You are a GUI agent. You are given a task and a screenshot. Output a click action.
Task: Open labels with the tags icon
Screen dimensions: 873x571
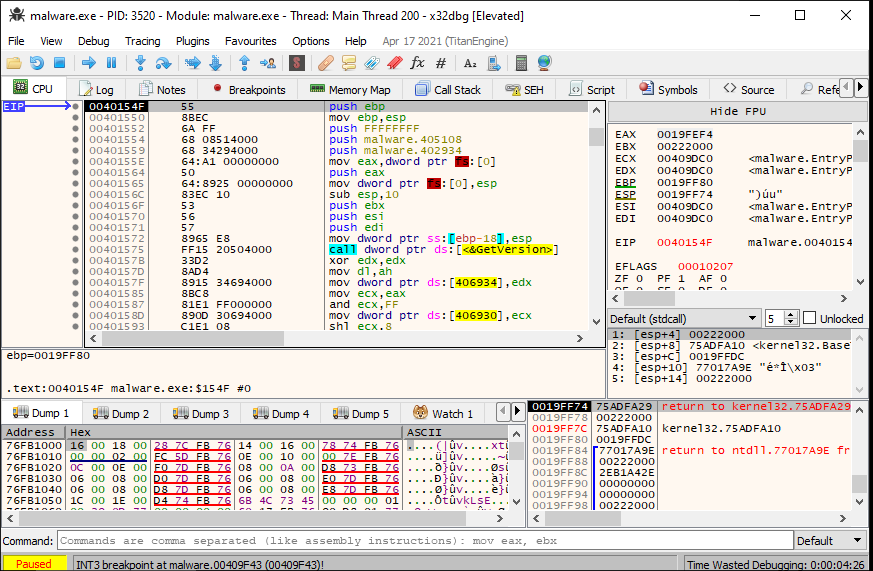click(372, 63)
